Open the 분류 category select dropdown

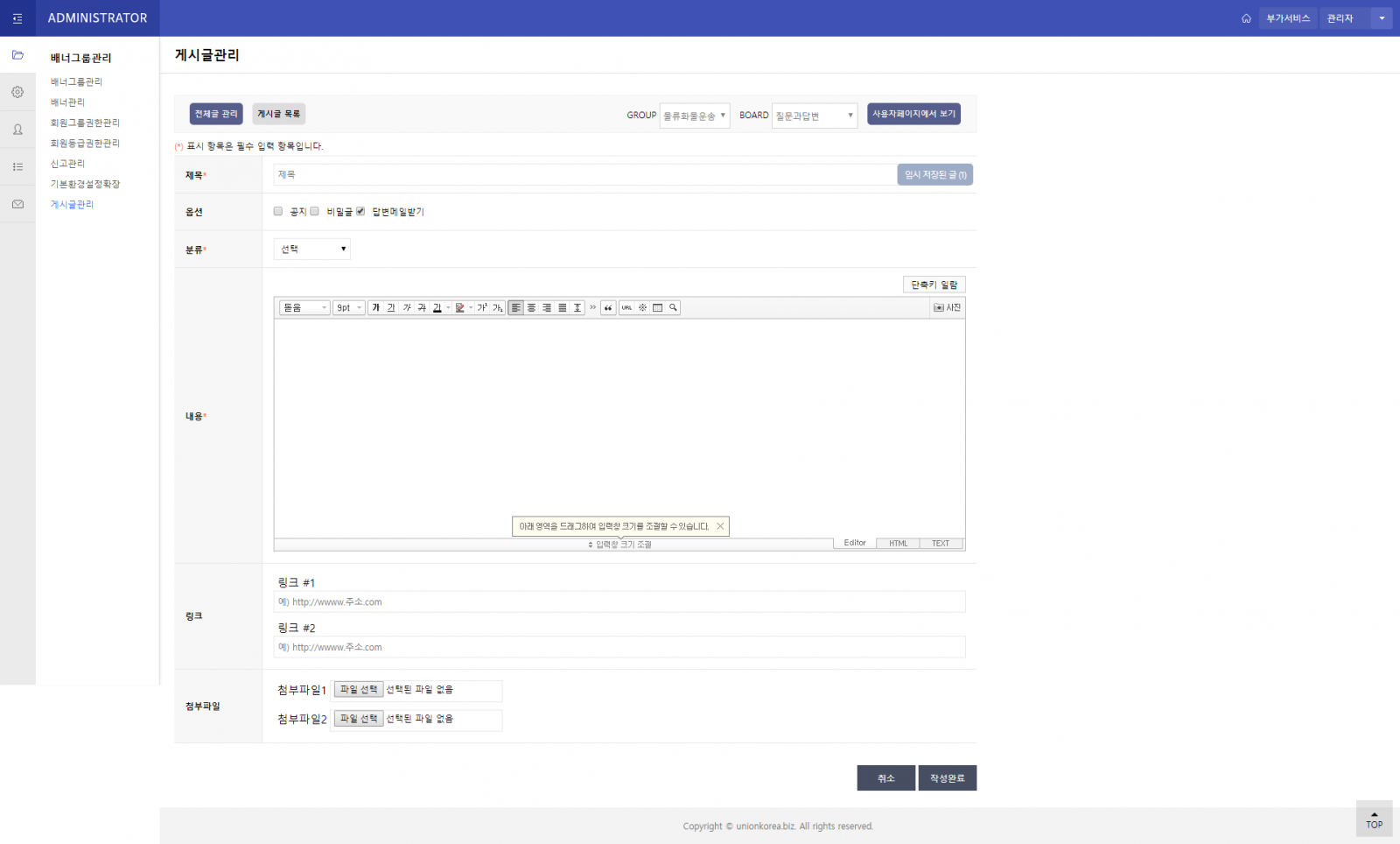click(312, 250)
